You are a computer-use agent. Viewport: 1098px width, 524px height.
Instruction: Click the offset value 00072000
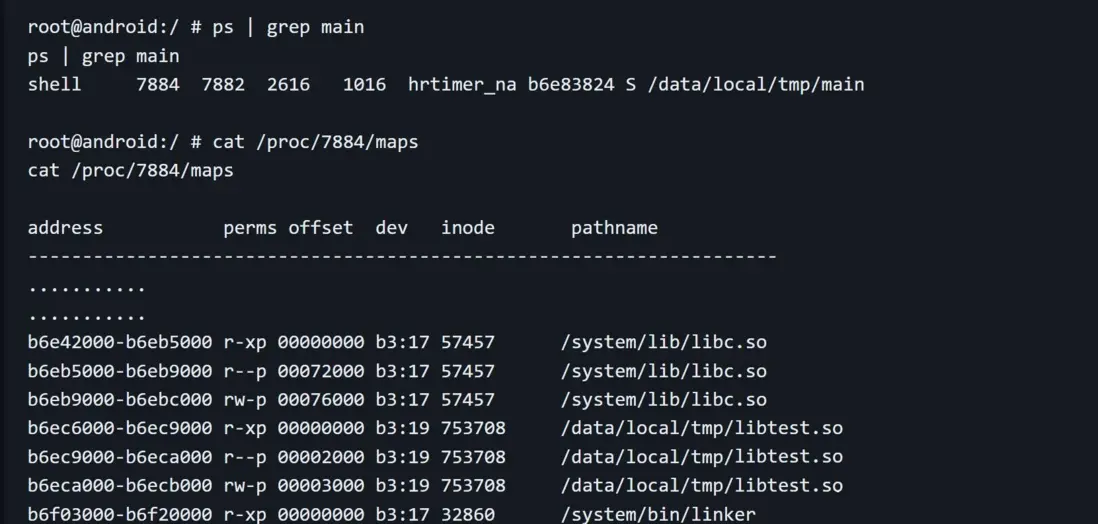click(x=321, y=372)
